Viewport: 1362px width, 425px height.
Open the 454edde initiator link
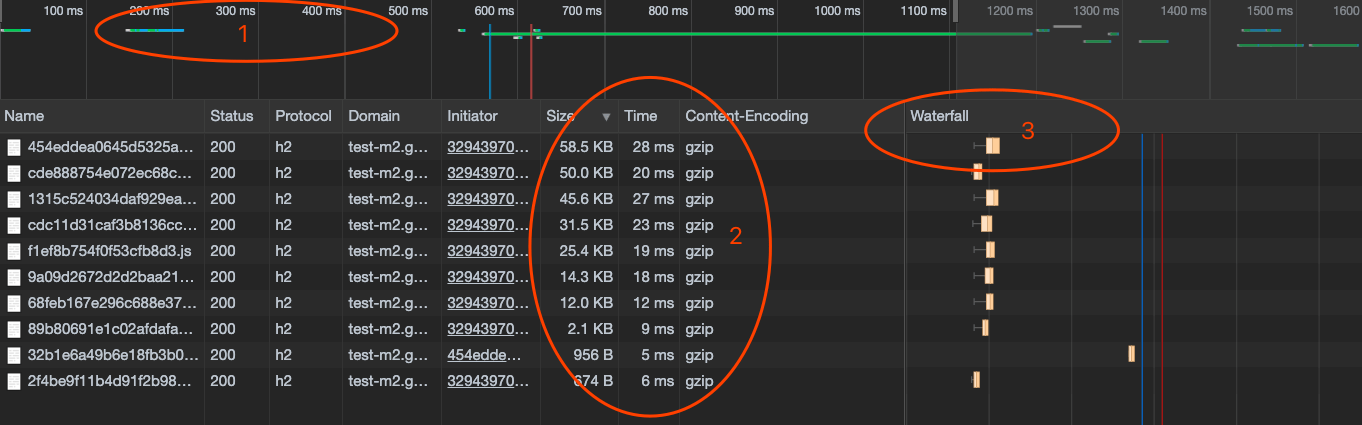click(484, 355)
